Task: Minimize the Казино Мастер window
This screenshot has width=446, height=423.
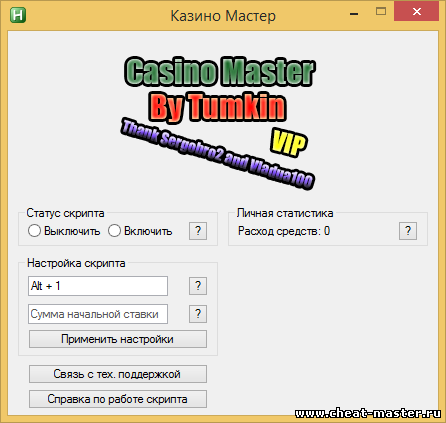Action: click(354, 13)
